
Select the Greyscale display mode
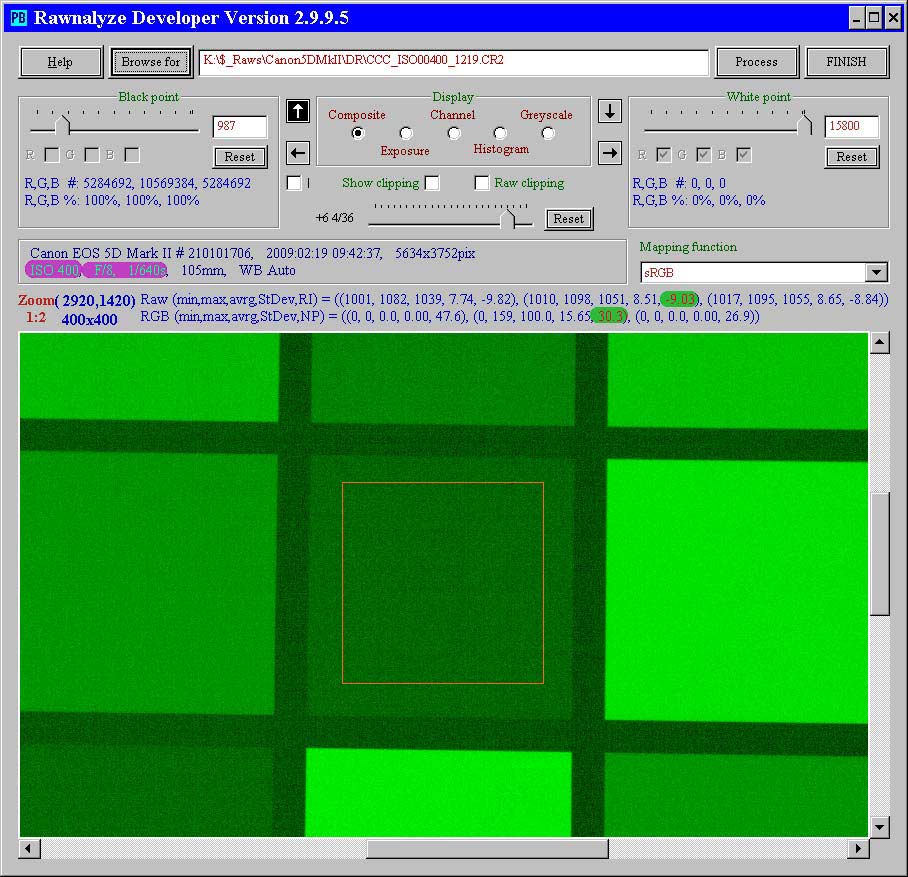click(x=548, y=133)
